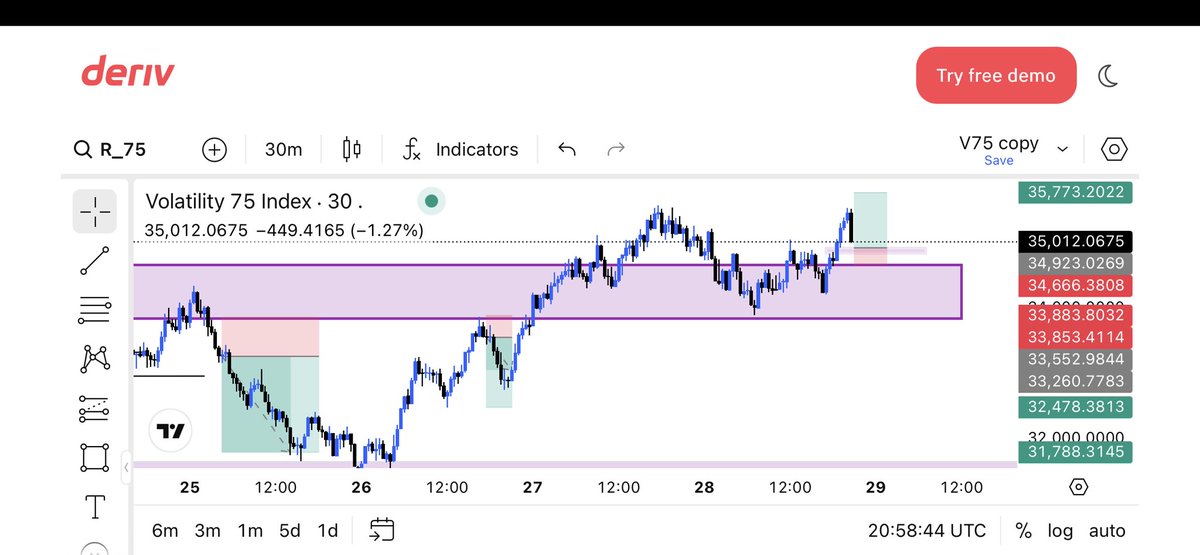Click the 33,552.9844 gray price label
The image size is (1200, 555).
[x=1074, y=359]
